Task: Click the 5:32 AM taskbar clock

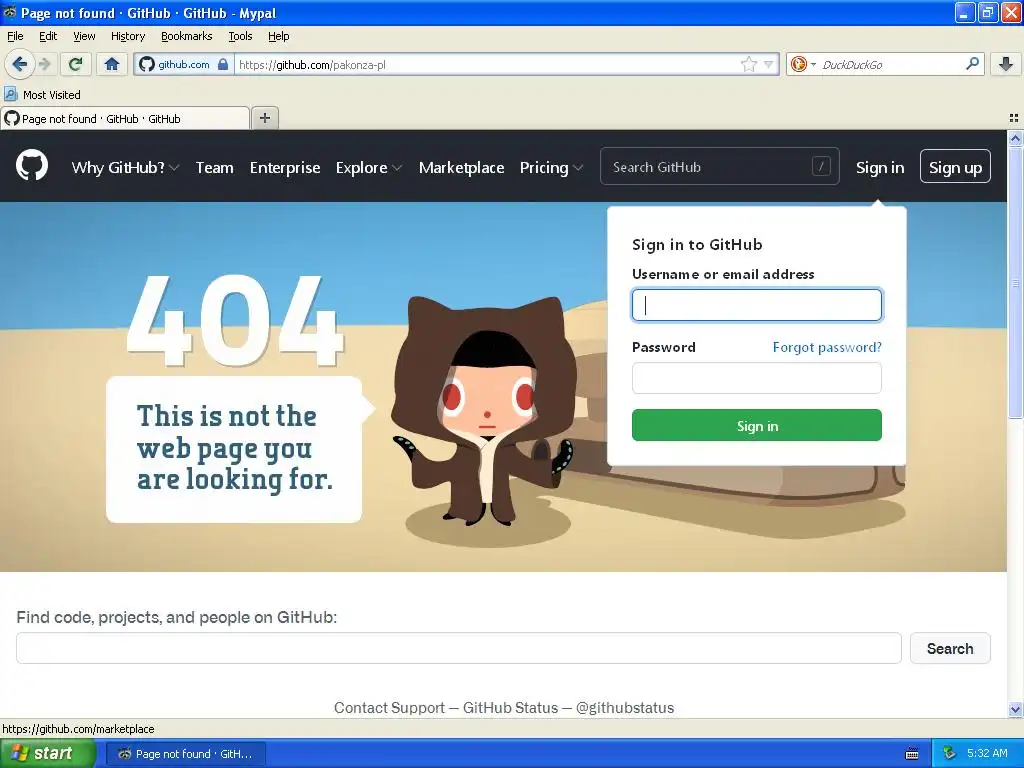Action: 987,753
